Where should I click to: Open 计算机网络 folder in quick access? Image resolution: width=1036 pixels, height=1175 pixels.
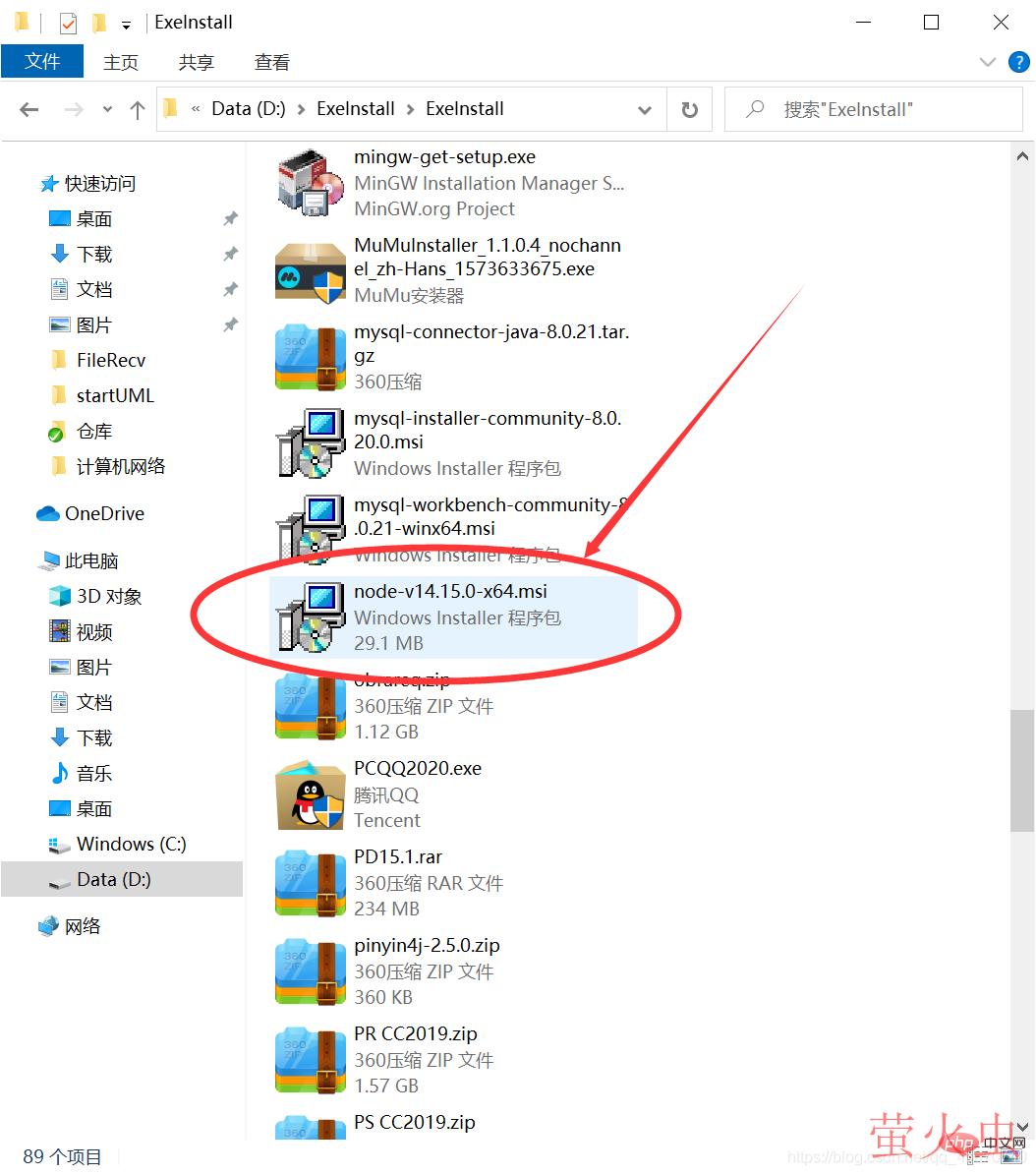107,466
